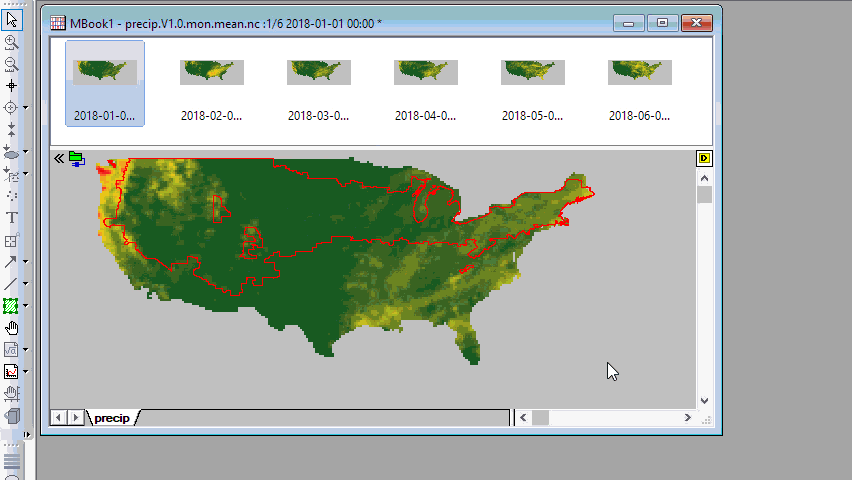Choose the Pan hand tool

[12, 328]
